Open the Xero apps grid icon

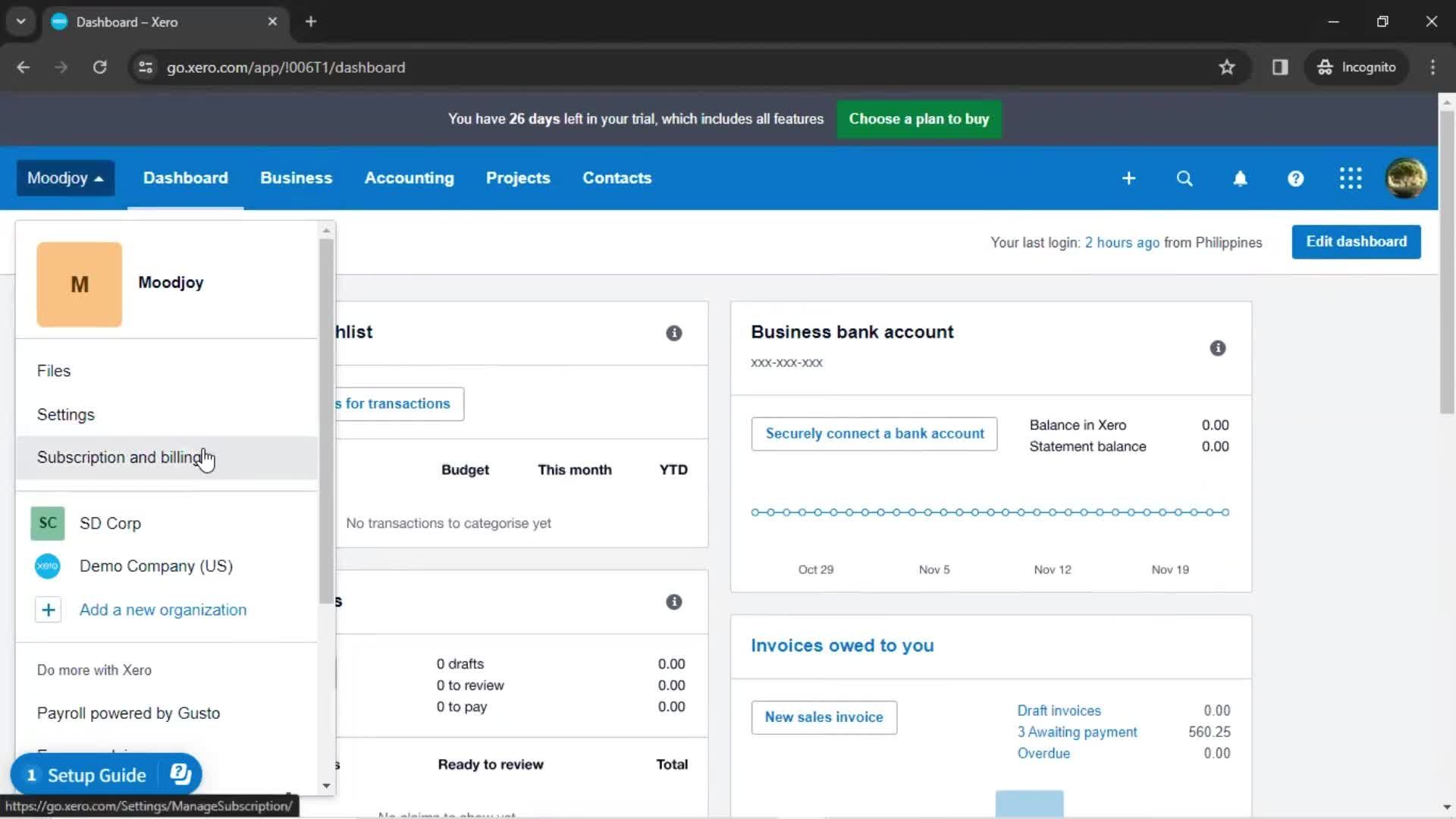click(1351, 178)
